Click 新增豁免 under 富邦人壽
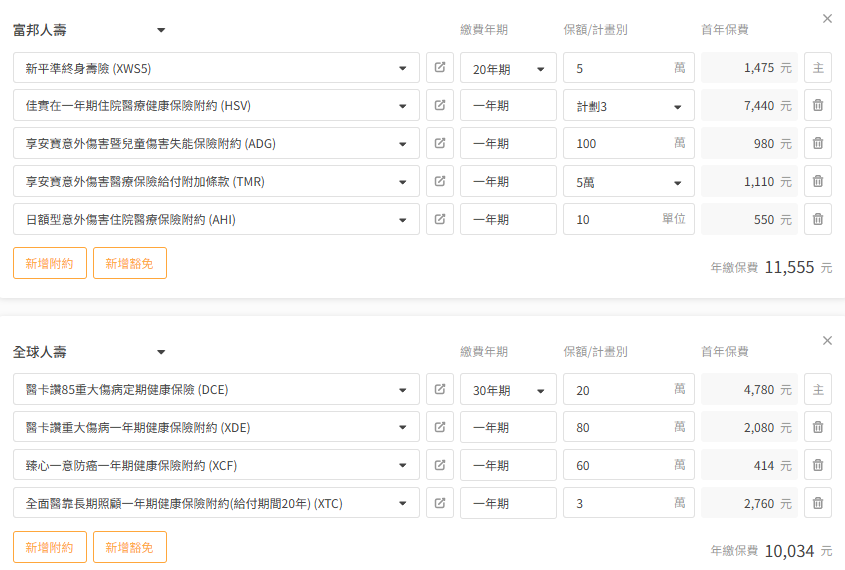This screenshot has height=570, width=845. pyautogui.click(x=130, y=263)
